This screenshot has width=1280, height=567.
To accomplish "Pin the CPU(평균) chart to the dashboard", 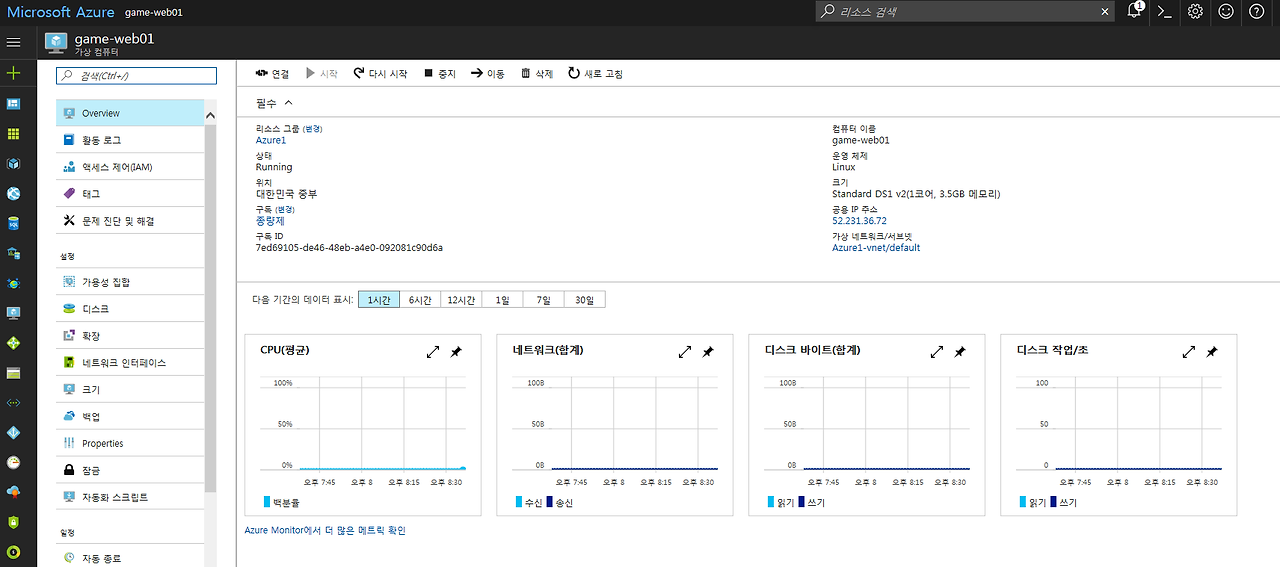I will (x=456, y=352).
